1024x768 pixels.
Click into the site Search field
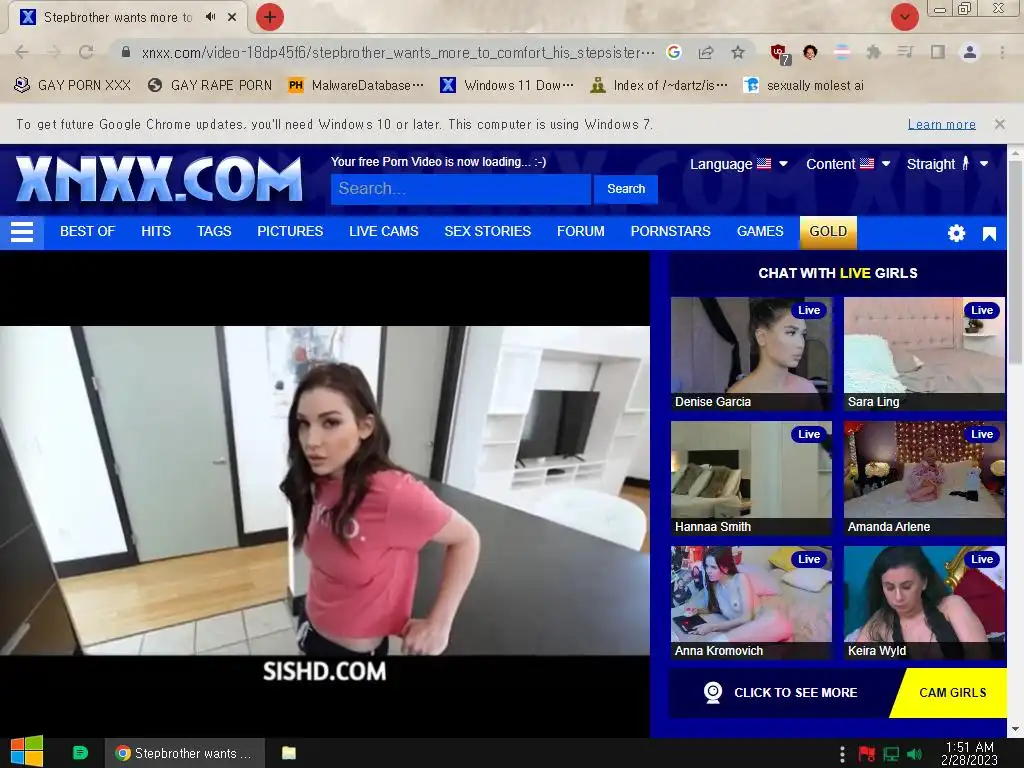point(461,189)
